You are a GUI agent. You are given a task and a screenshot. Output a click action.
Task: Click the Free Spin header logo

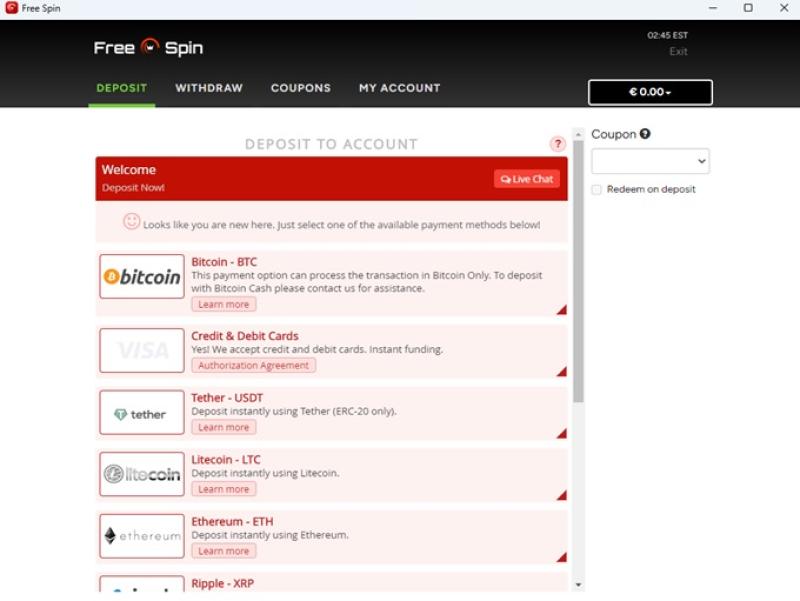(x=148, y=47)
